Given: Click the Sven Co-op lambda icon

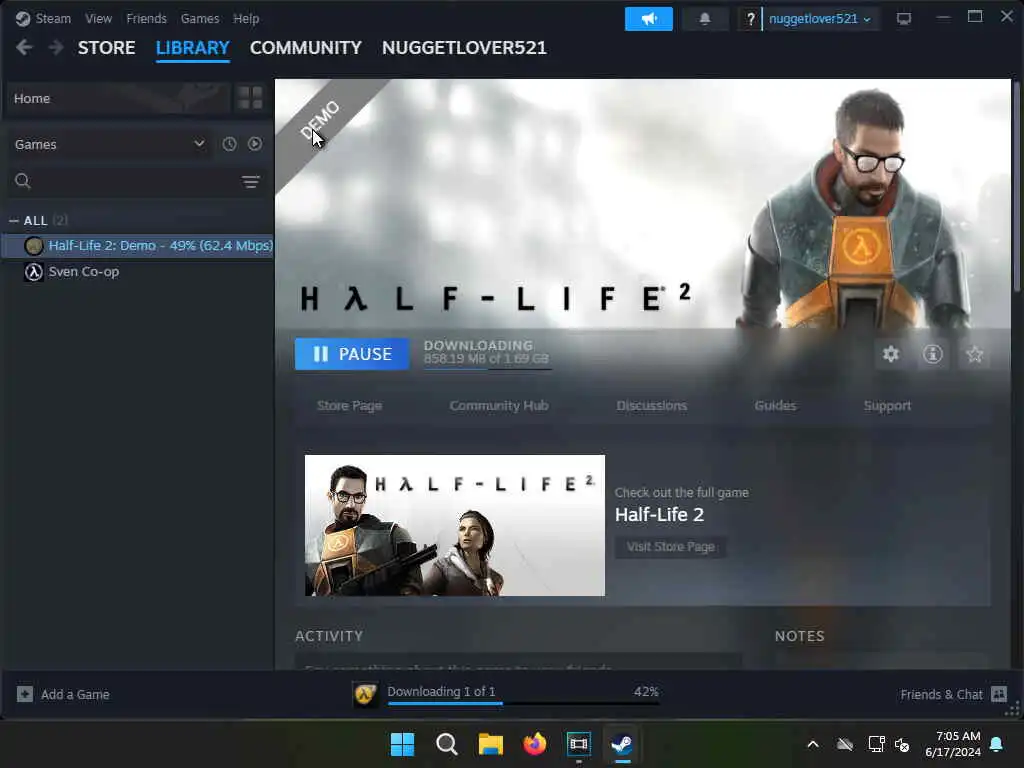Looking at the screenshot, I should pyautogui.click(x=34, y=272).
